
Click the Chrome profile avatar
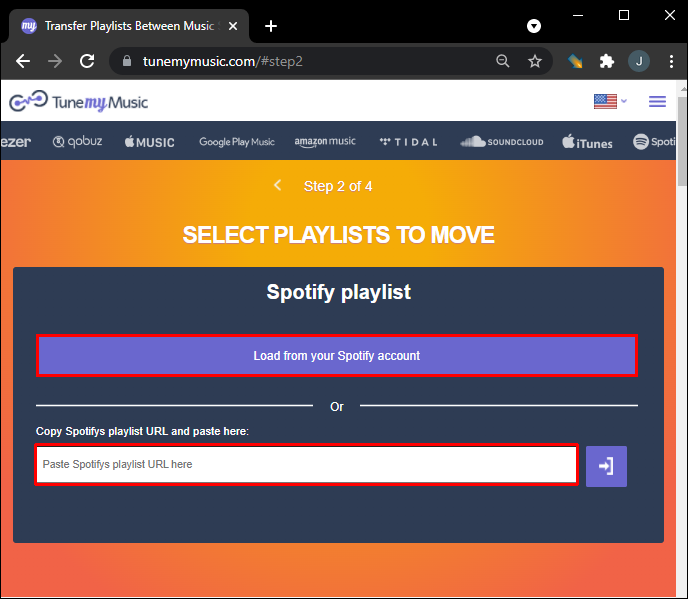pyautogui.click(x=638, y=61)
